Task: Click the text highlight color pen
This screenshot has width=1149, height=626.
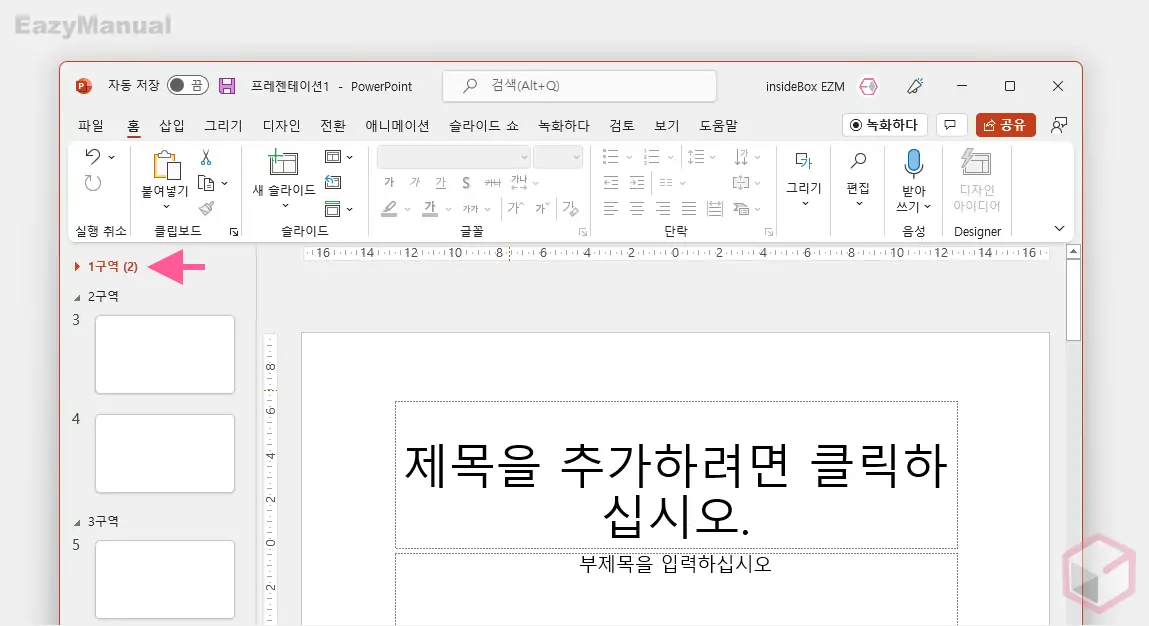Action: 389,209
